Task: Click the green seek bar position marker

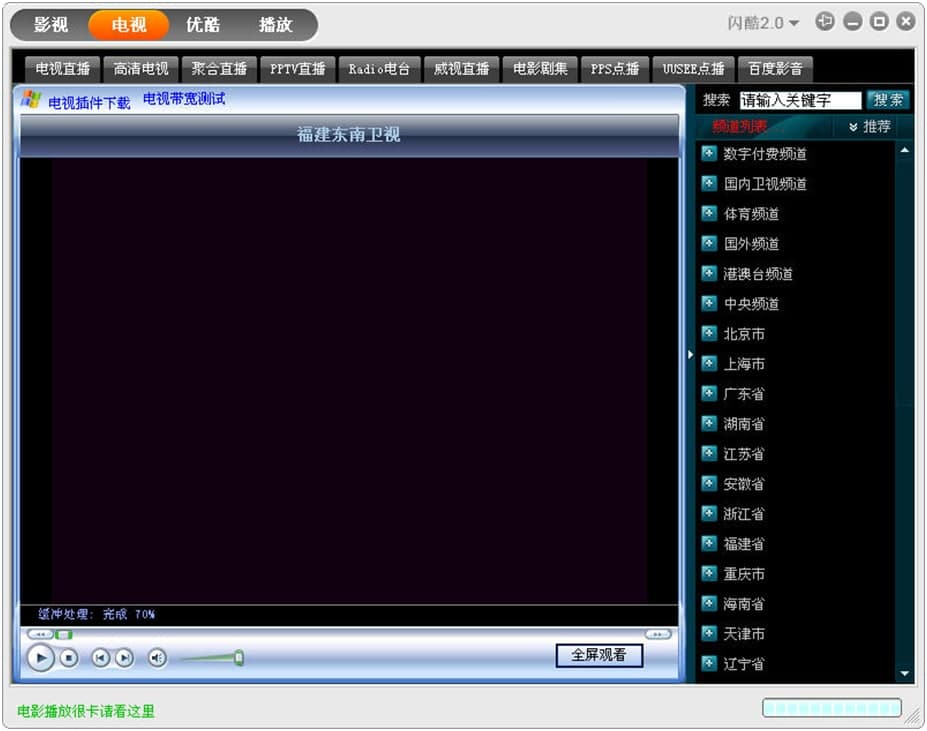Action: [x=63, y=635]
